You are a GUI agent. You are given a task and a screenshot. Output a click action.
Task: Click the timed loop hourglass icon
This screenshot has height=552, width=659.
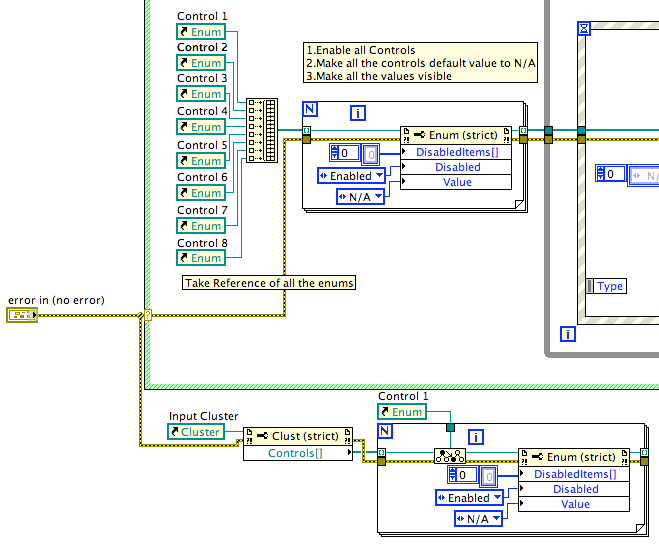[584, 29]
